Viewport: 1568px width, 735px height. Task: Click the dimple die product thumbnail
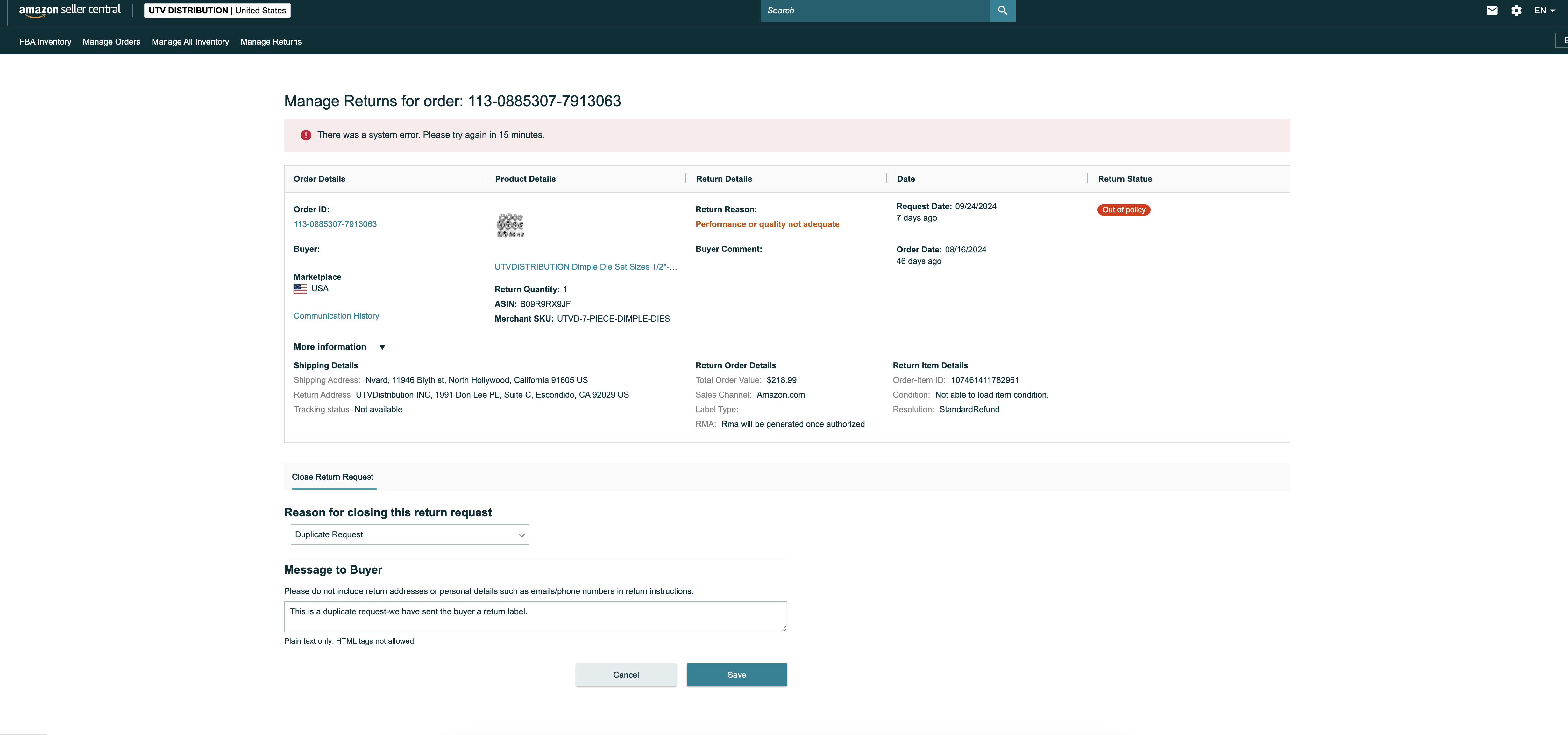pos(510,225)
